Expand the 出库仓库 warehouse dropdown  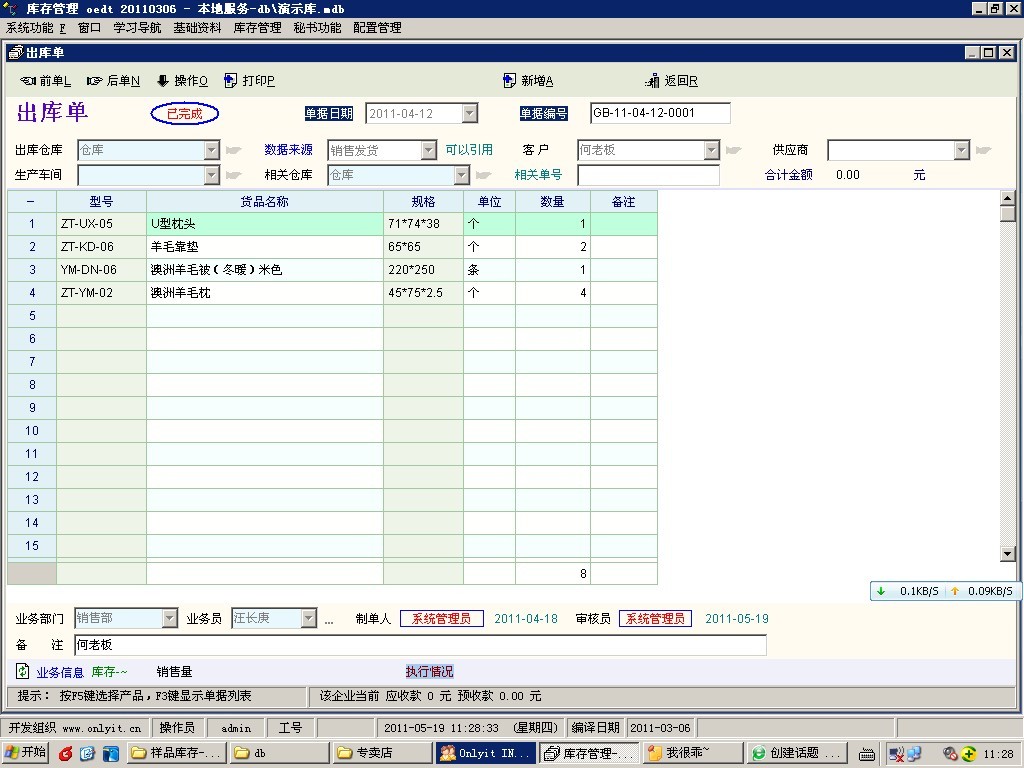(x=211, y=150)
